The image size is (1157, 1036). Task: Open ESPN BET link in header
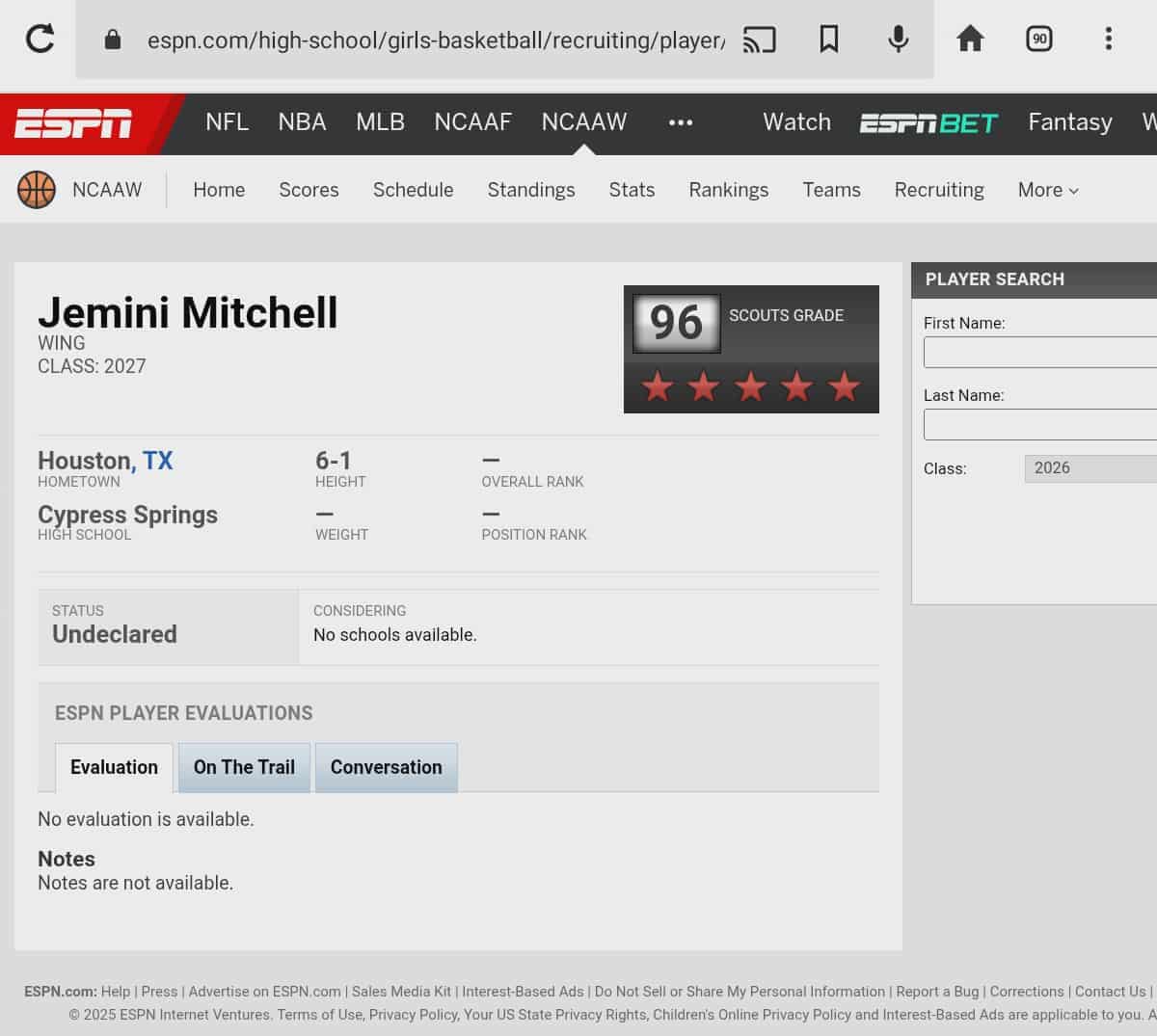click(928, 123)
